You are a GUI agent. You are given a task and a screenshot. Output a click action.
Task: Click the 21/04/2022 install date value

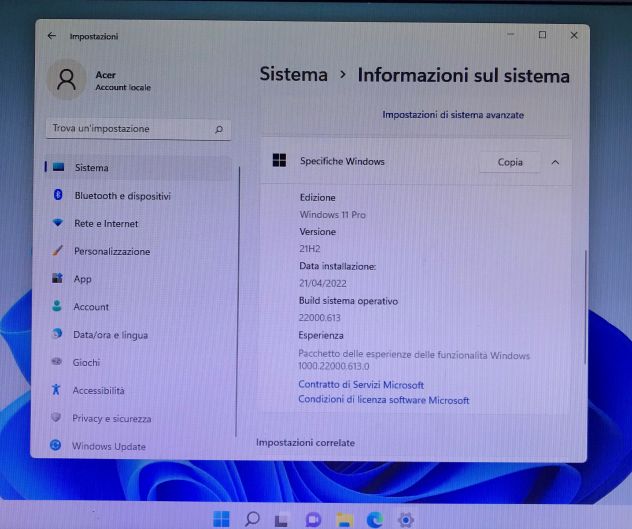[322, 283]
